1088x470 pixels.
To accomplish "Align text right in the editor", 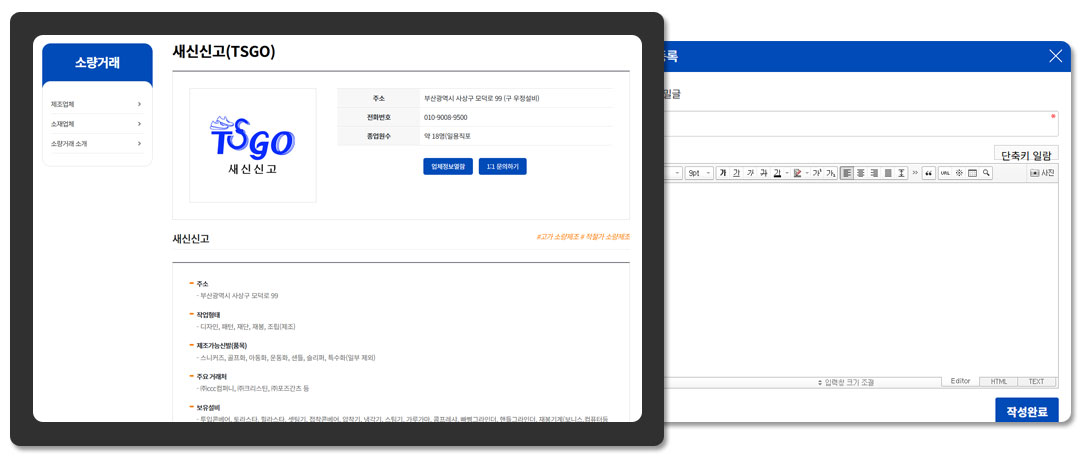I will (874, 173).
